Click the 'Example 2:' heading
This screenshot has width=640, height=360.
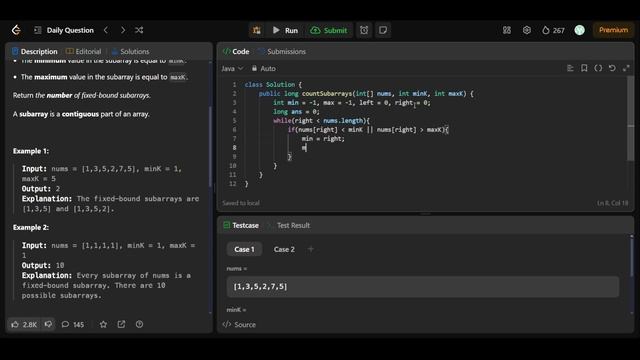[x=31, y=227]
